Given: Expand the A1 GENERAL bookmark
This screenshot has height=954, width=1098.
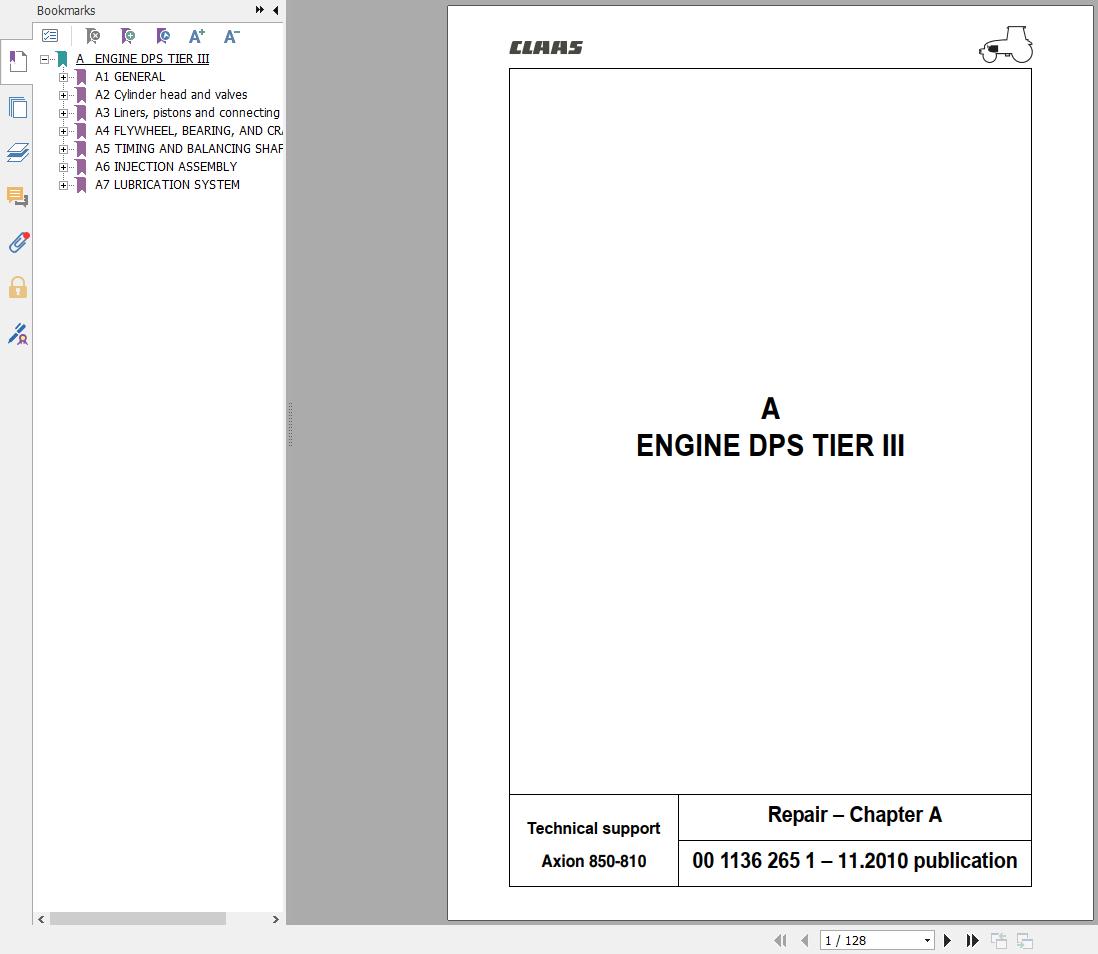Looking at the screenshot, I should 63,77.
